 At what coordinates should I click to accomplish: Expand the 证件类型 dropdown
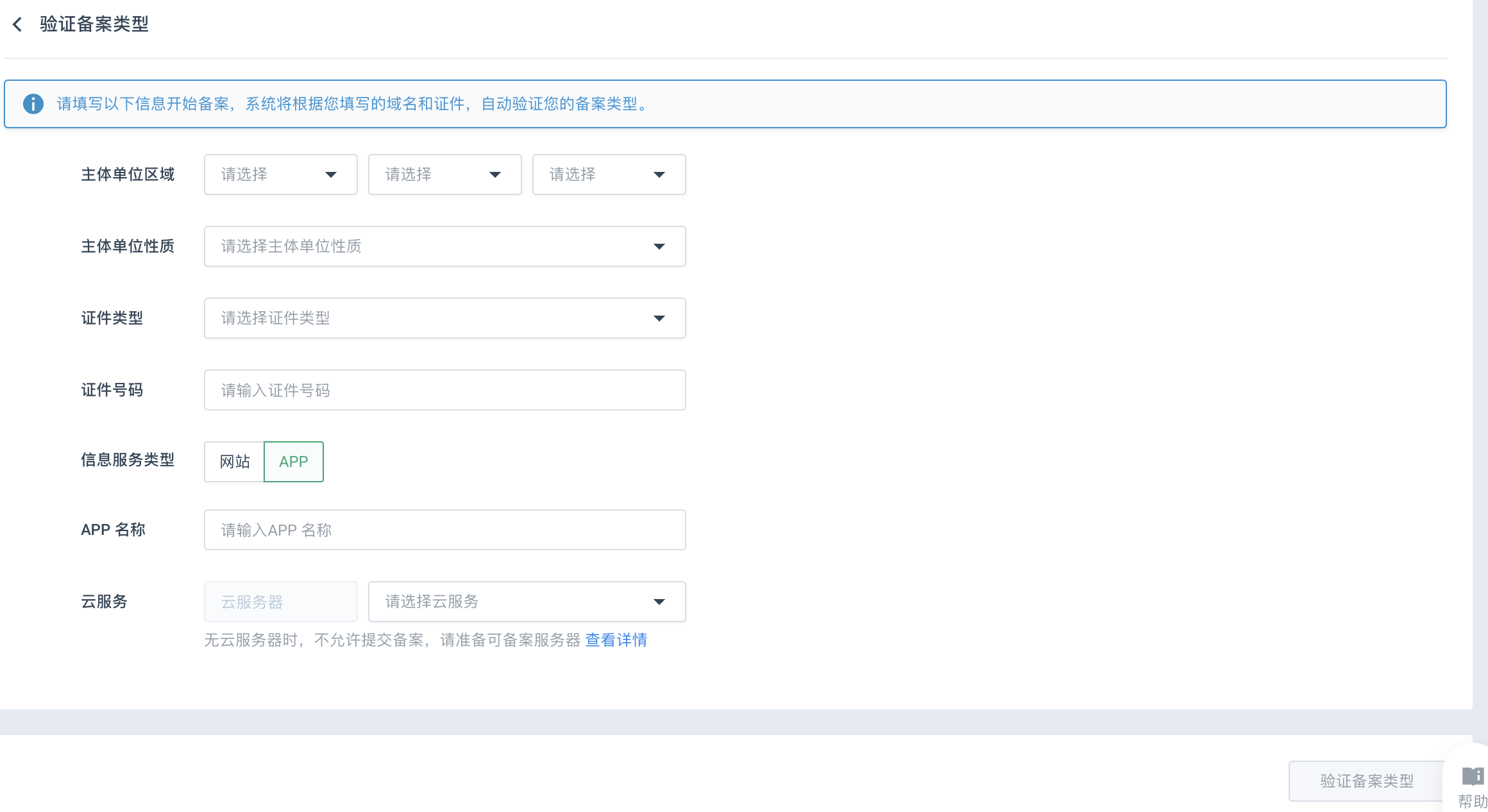coord(444,318)
